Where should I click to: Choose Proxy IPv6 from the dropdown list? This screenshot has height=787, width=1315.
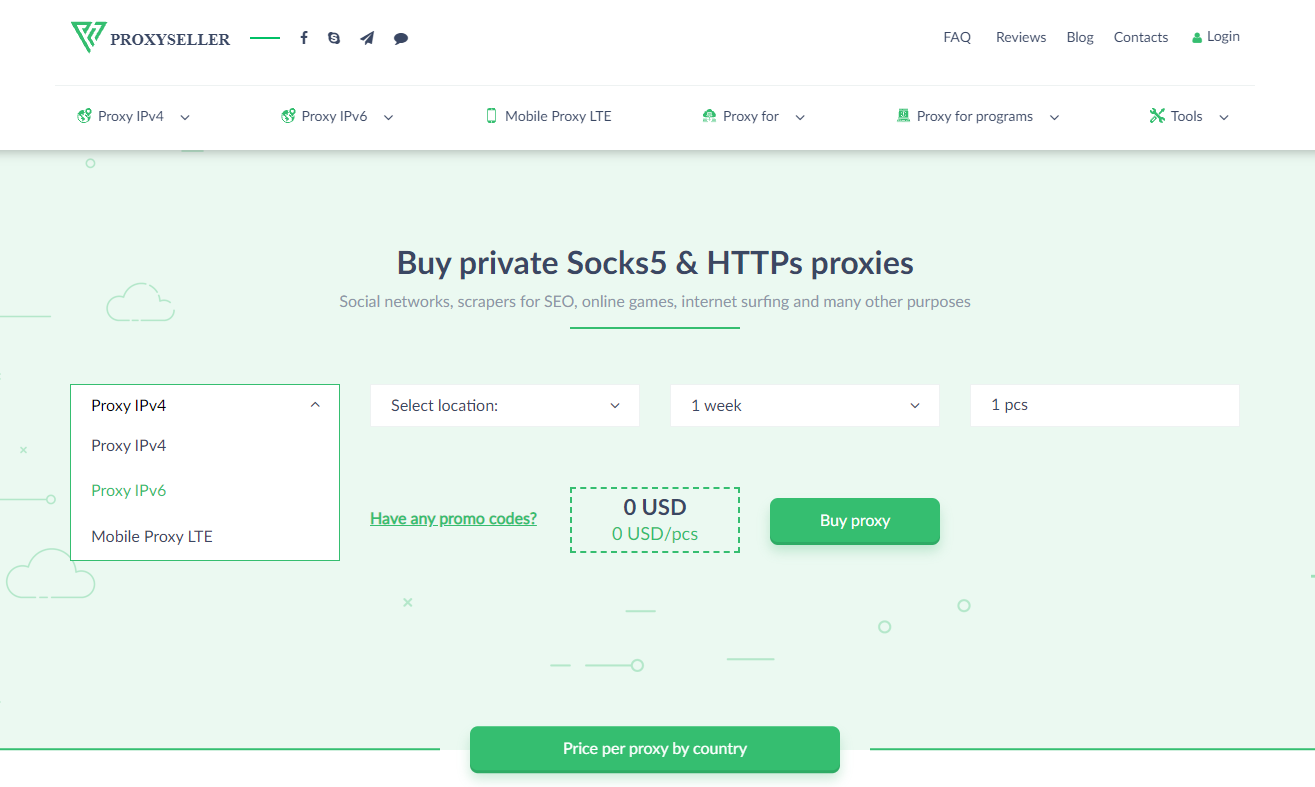tap(129, 490)
